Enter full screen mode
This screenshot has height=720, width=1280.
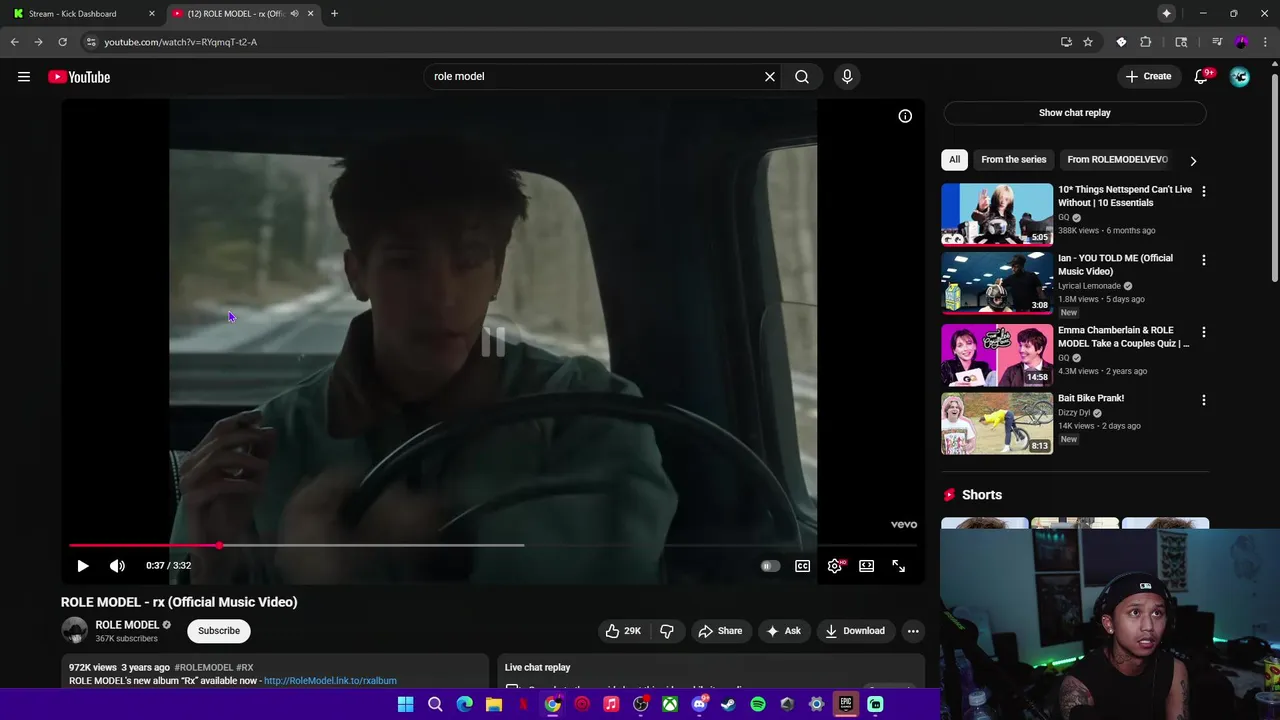coord(899,566)
